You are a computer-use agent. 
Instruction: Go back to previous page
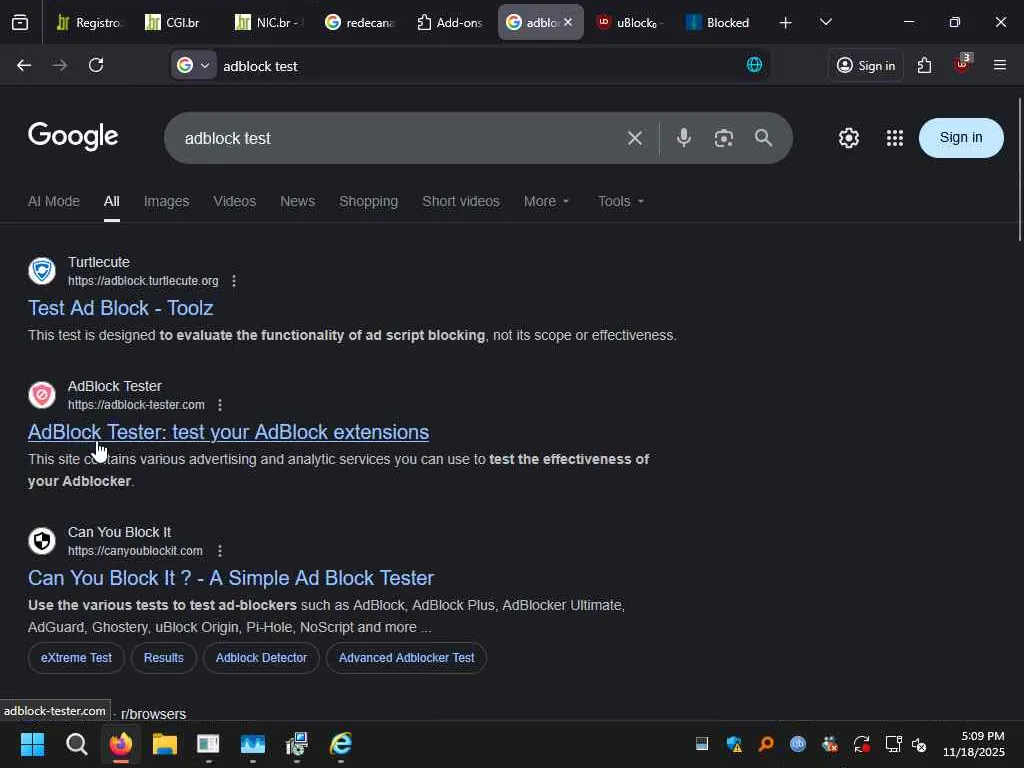[x=24, y=65]
